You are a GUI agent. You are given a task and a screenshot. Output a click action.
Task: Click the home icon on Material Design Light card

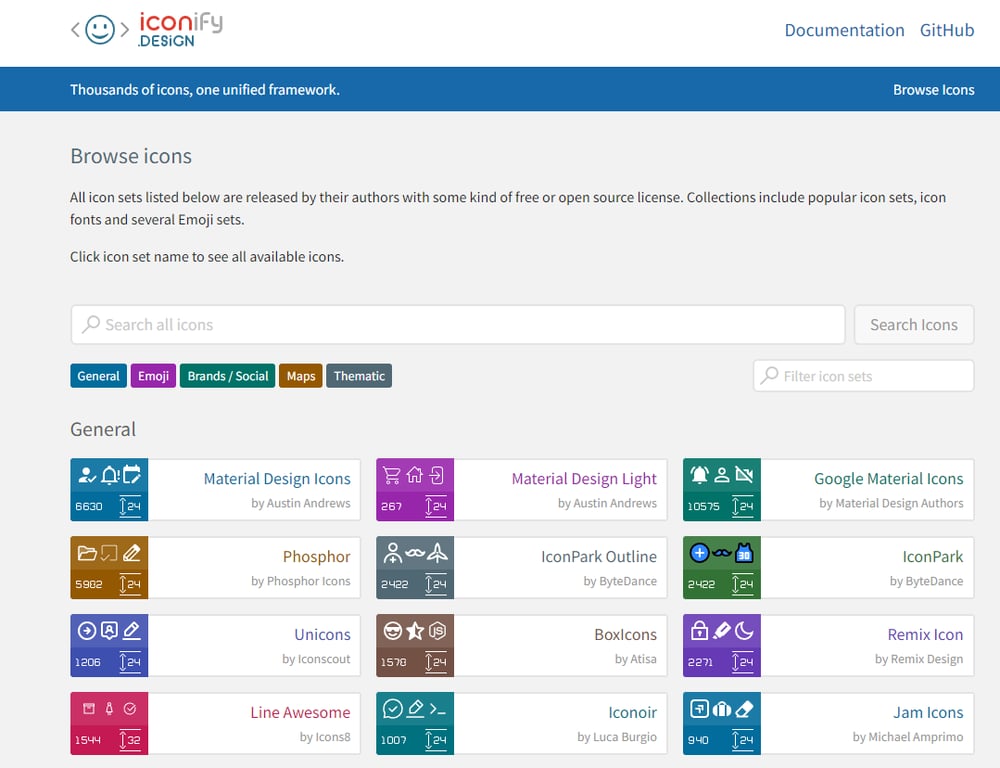[415, 475]
